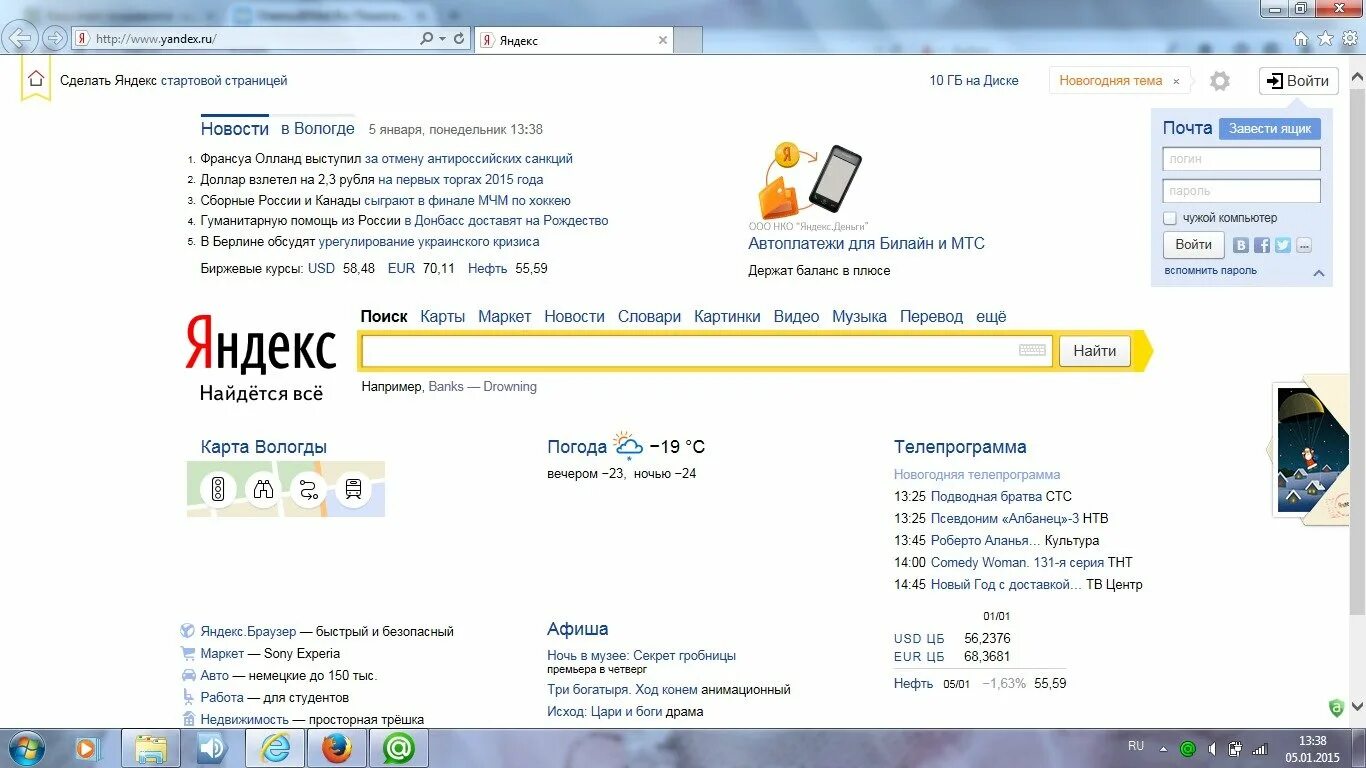1366x768 pixels.
Task: Dismiss the Новогодняя тема promo
Action: click(x=1176, y=81)
